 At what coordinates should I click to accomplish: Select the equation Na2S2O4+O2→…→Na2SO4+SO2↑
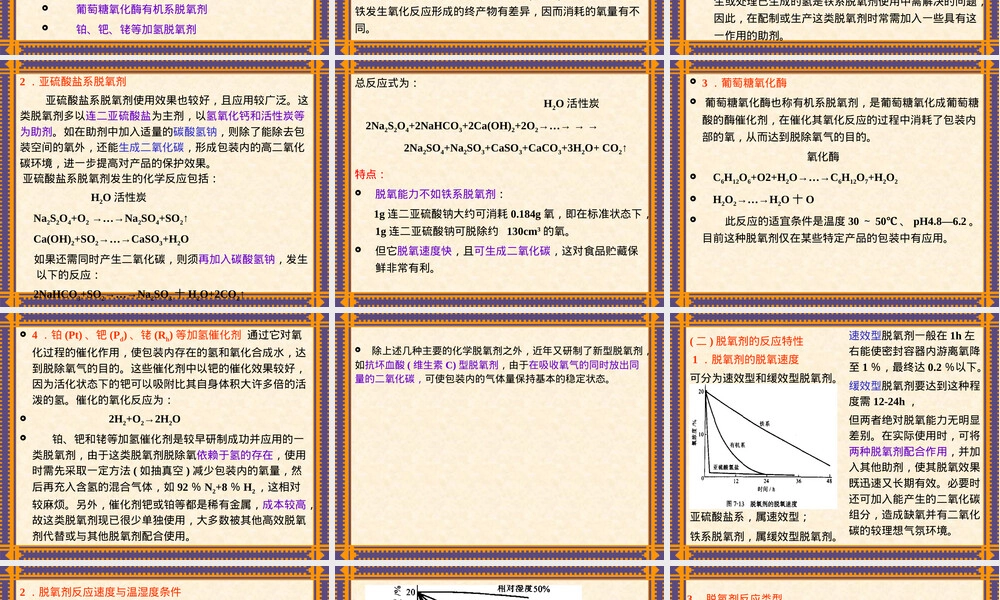pos(110,219)
